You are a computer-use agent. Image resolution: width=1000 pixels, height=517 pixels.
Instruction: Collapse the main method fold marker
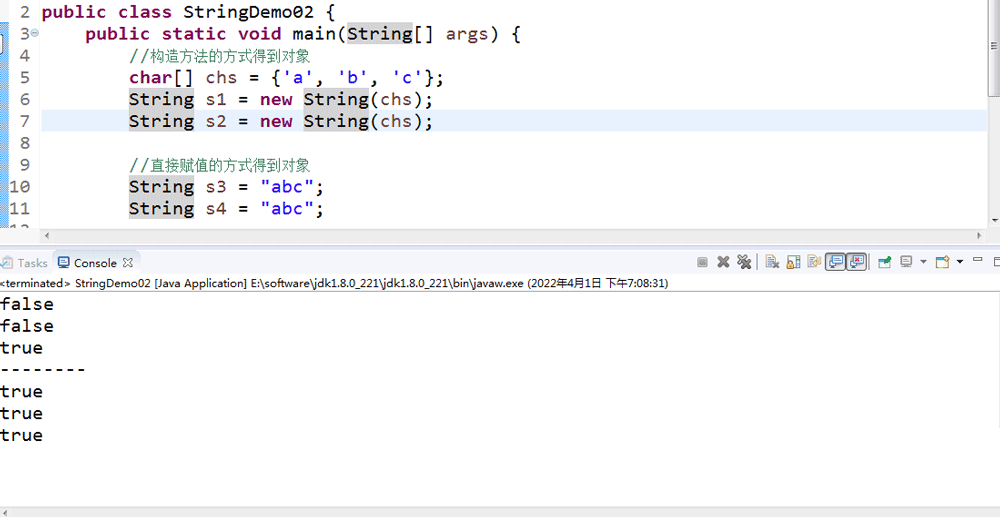pyautogui.click(x=34, y=33)
